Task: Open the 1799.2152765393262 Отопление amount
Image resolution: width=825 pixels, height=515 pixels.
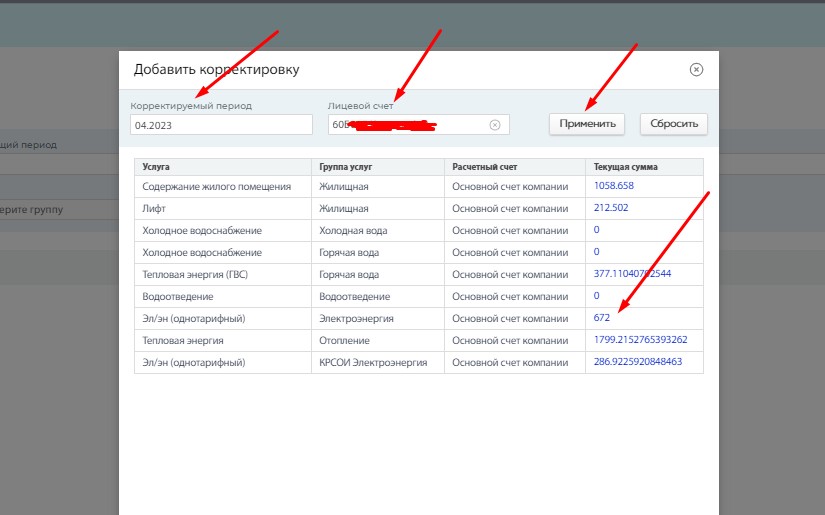Action: point(640,340)
